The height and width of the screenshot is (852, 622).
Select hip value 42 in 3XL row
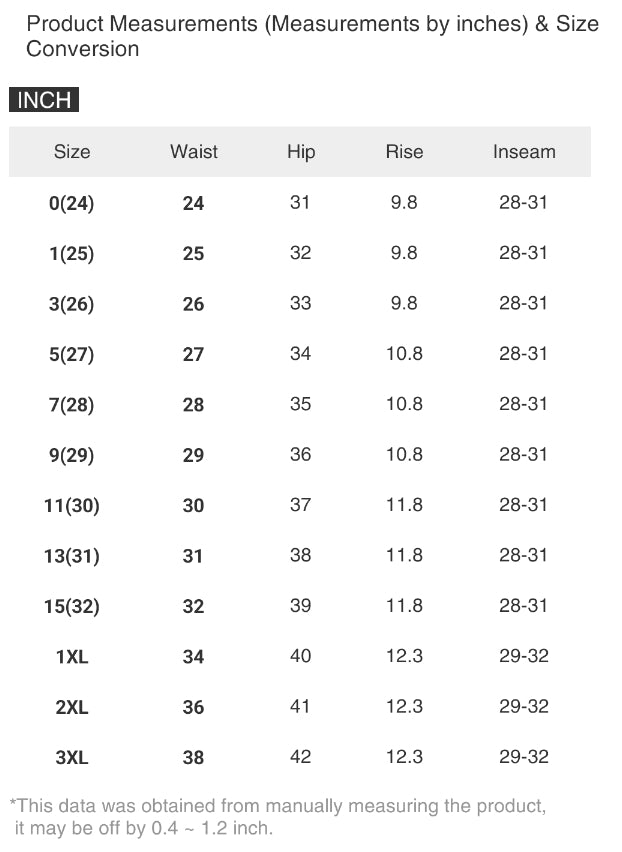pos(301,757)
